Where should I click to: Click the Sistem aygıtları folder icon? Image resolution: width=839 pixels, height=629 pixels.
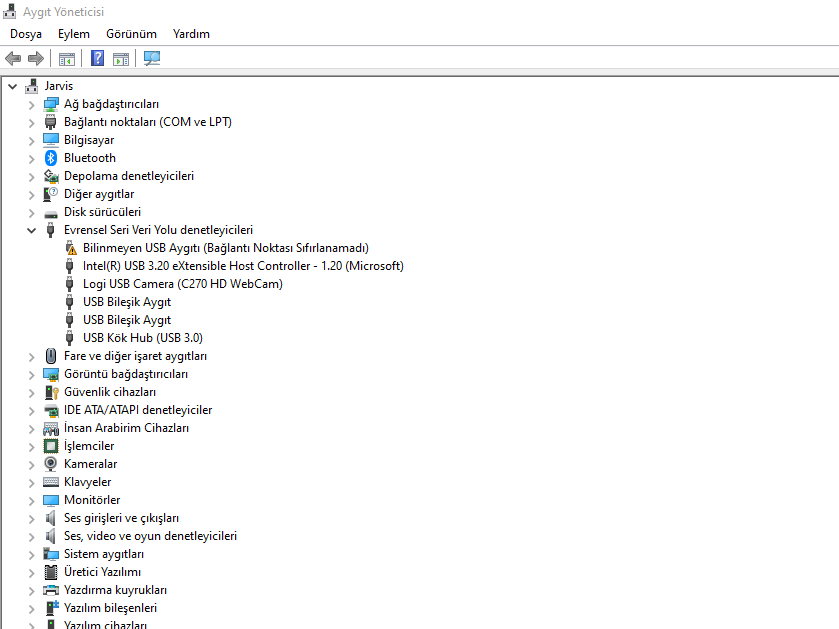pyautogui.click(x=51, y=554)
